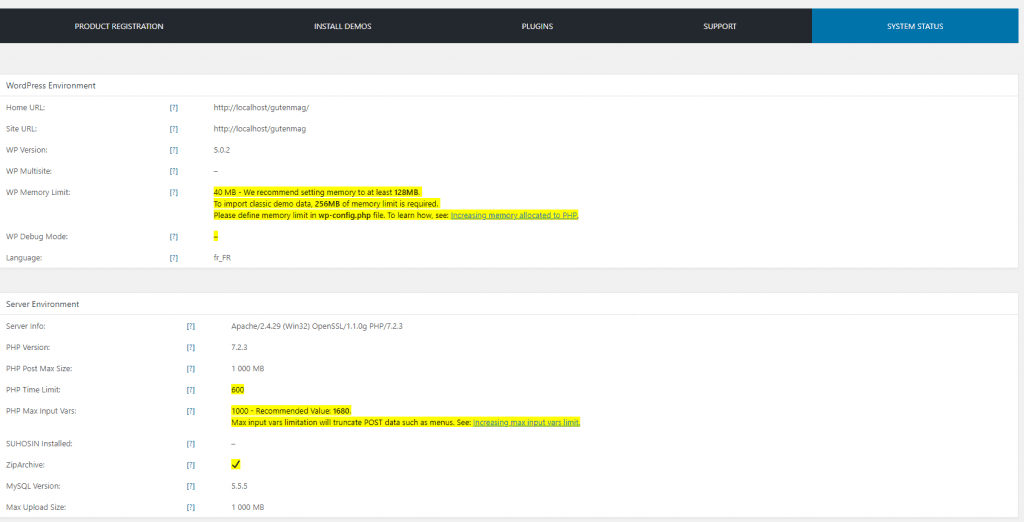Switch to the Install Demos tab

(342, 26)
